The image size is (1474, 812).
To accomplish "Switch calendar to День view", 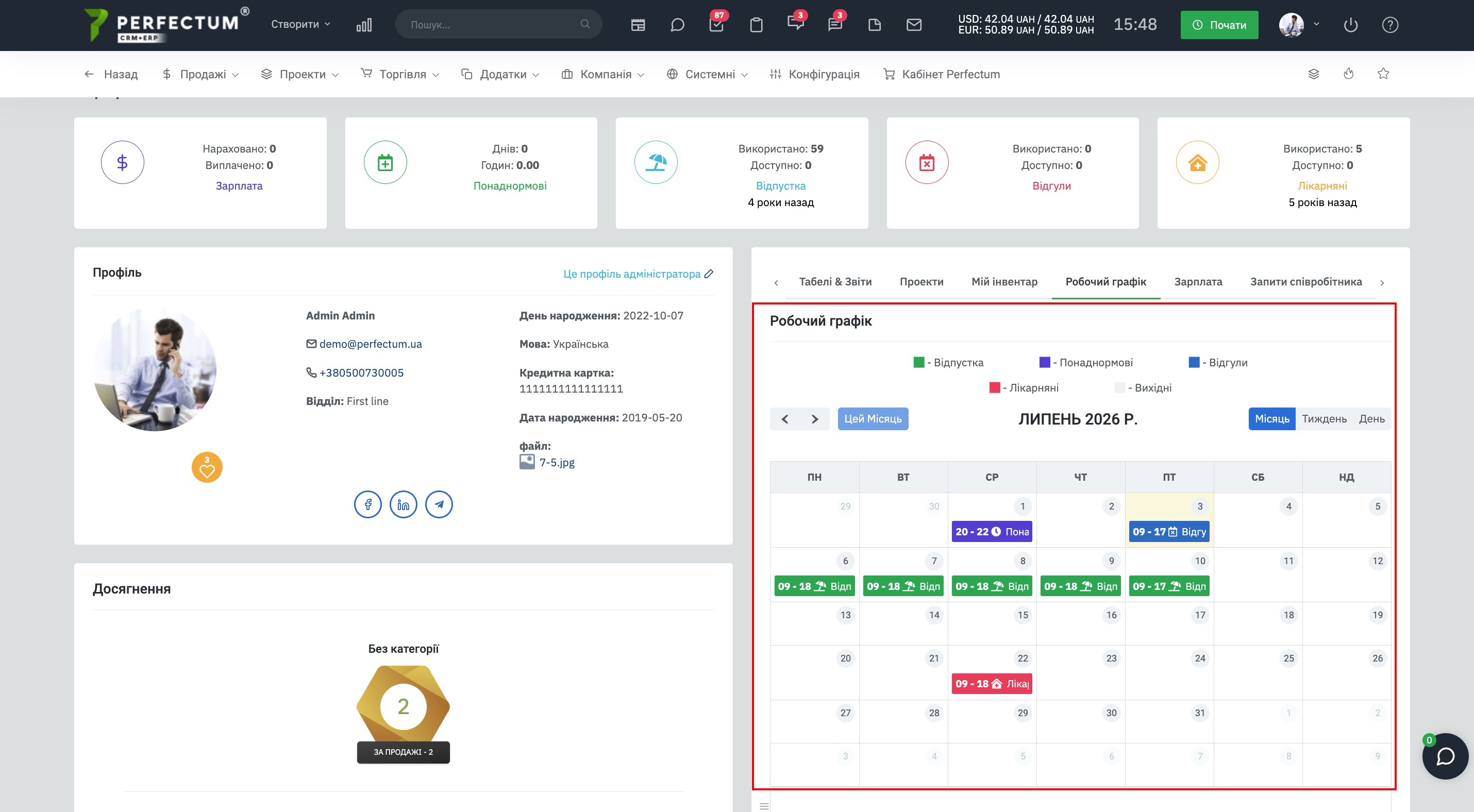I will (1371, 418).
